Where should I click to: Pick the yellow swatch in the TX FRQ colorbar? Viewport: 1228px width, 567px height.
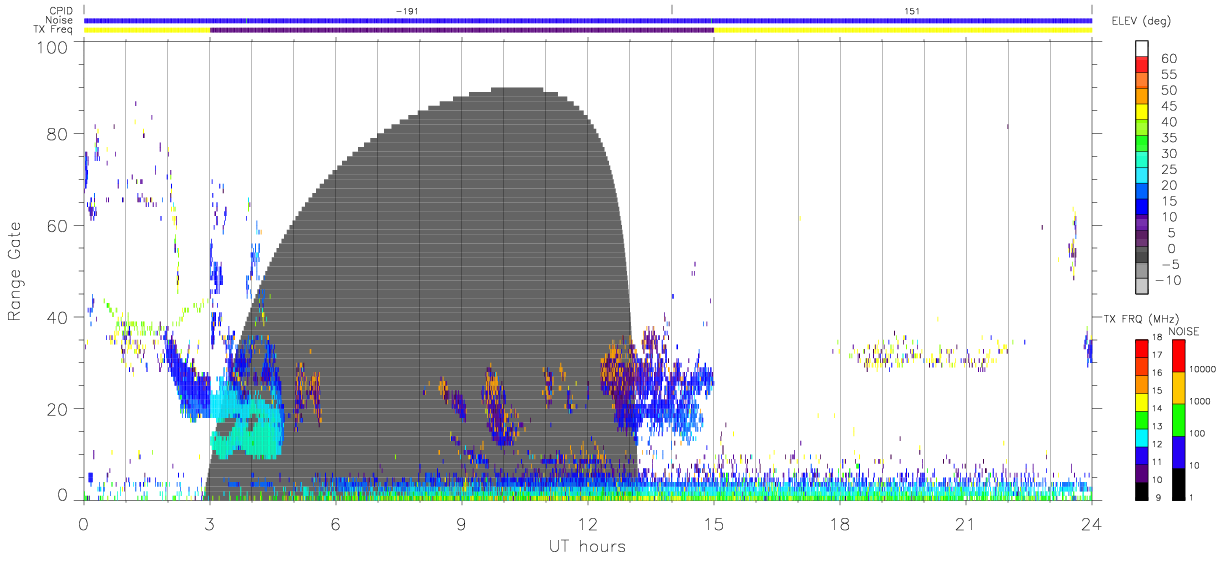1142,400
